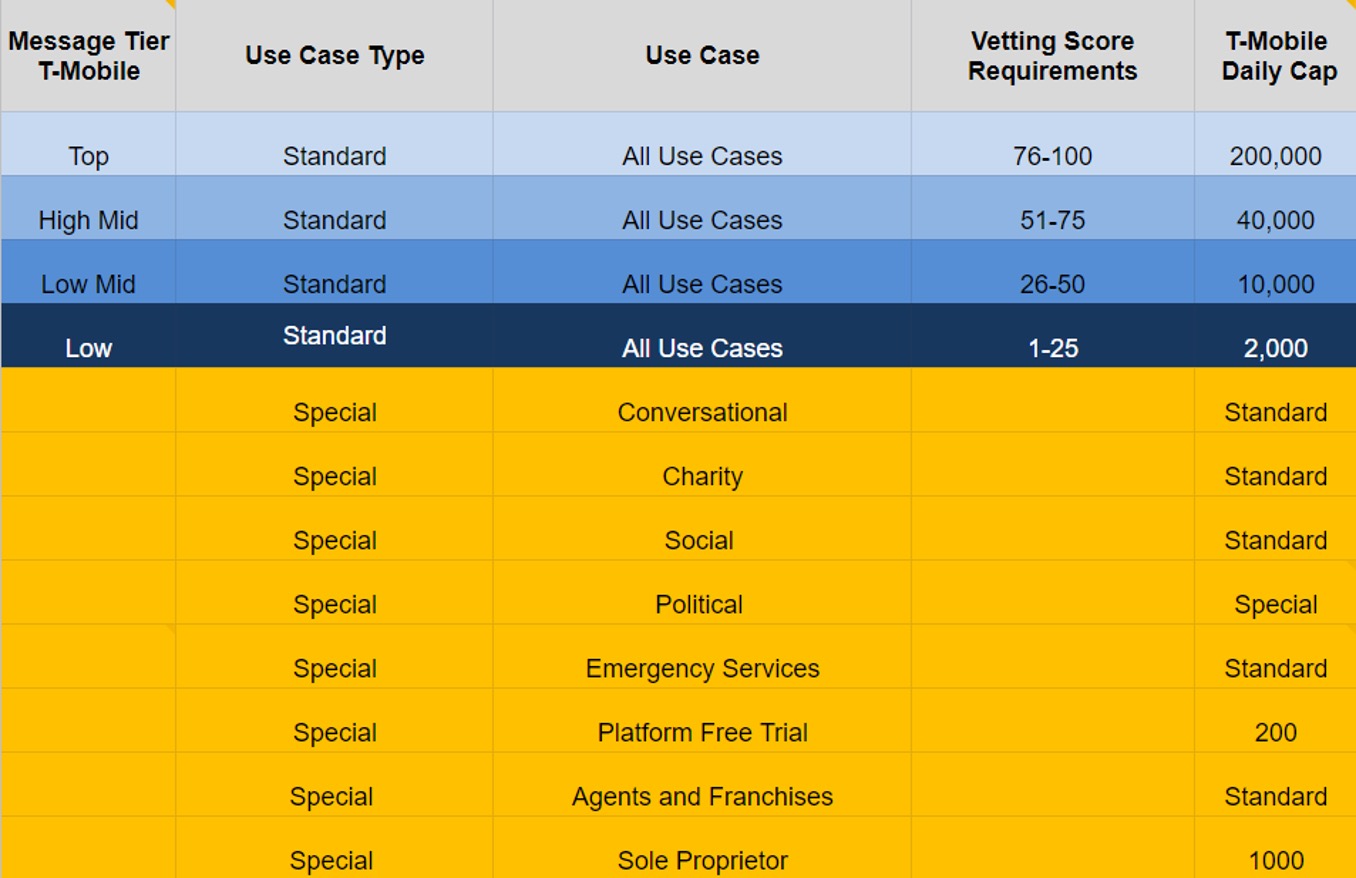This screenshot has height=878, width=1356.
Task: Click the comment indicator on Daily Cap header
Action: click(x=1352, y=3)
